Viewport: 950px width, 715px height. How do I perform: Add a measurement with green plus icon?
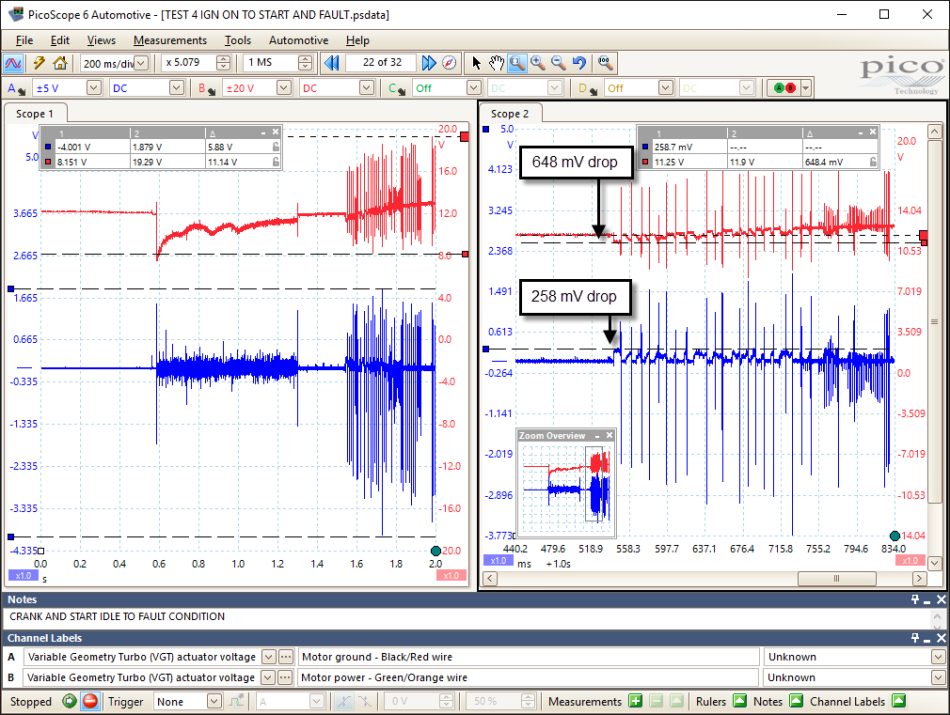635,702
